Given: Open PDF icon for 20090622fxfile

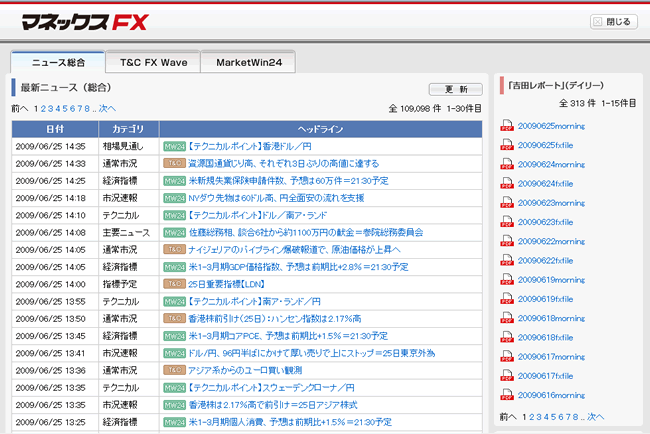Looking at the screenshot, I should pos(507,260).
